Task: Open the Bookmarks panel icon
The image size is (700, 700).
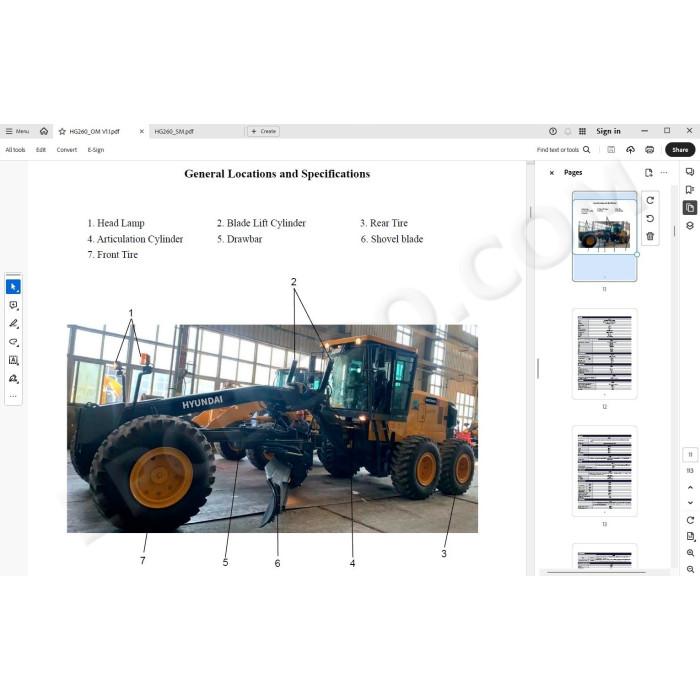Action: coord(690,190)
